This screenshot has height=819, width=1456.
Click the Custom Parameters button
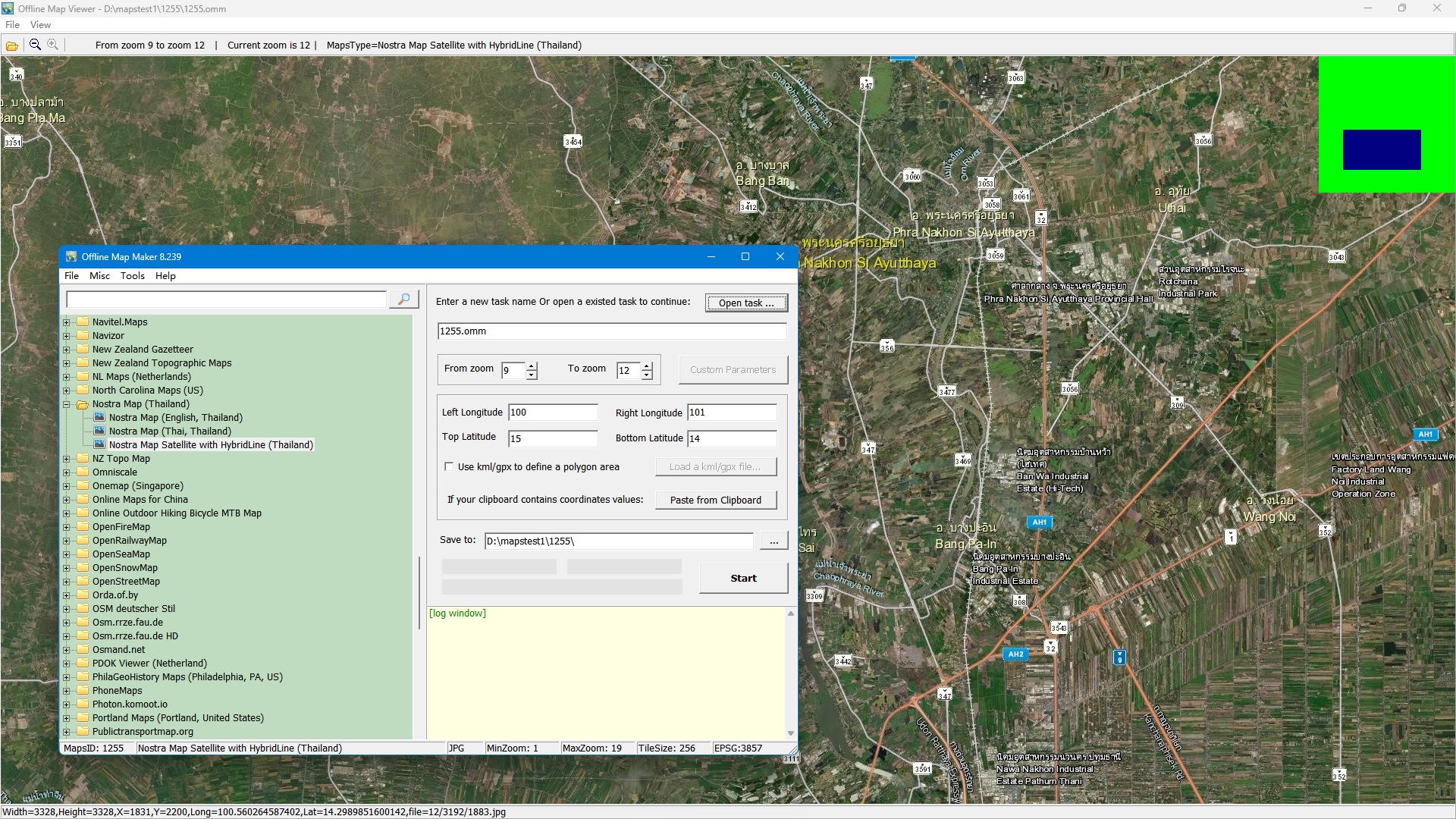point(733,370)
